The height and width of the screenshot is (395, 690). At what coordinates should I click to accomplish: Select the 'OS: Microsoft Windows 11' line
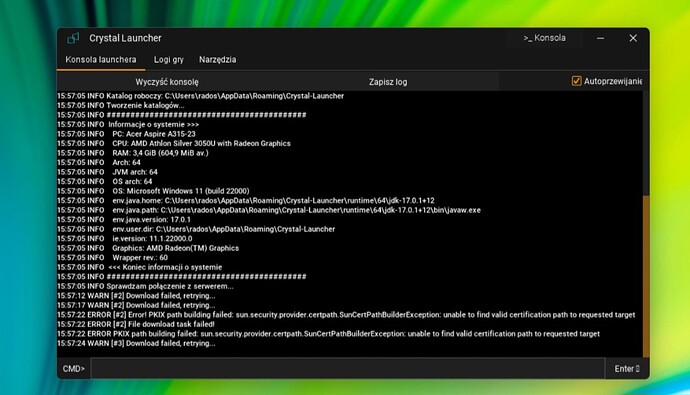pyautogui.click(x=153, y=191)
